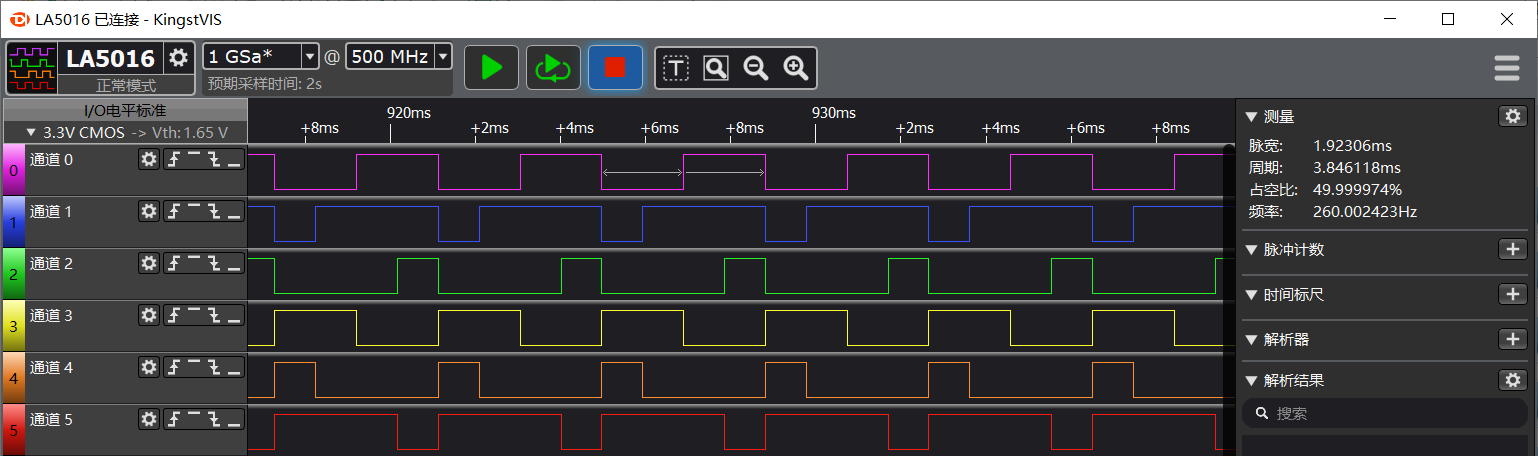Click the colored waveform device logo icon

point(33,68)
